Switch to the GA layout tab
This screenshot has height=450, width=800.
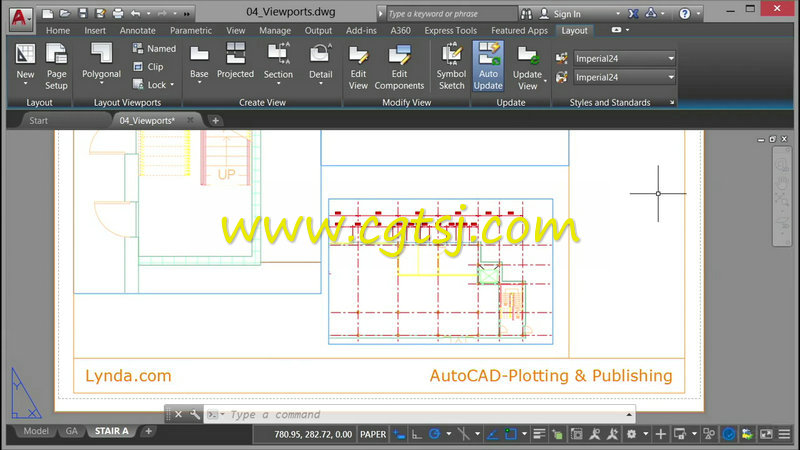71,431
